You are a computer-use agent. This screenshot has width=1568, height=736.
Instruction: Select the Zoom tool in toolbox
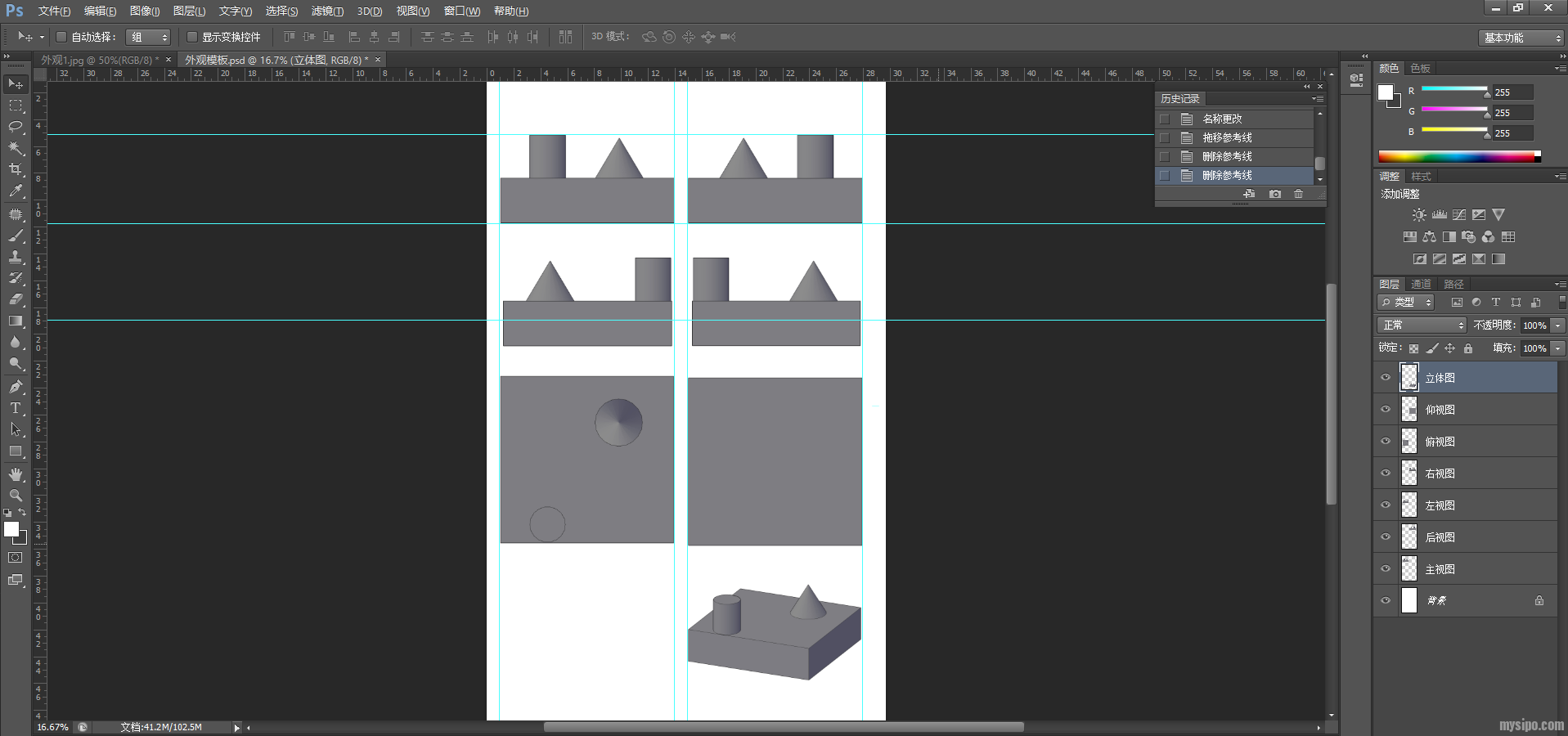tap(16, 496)
